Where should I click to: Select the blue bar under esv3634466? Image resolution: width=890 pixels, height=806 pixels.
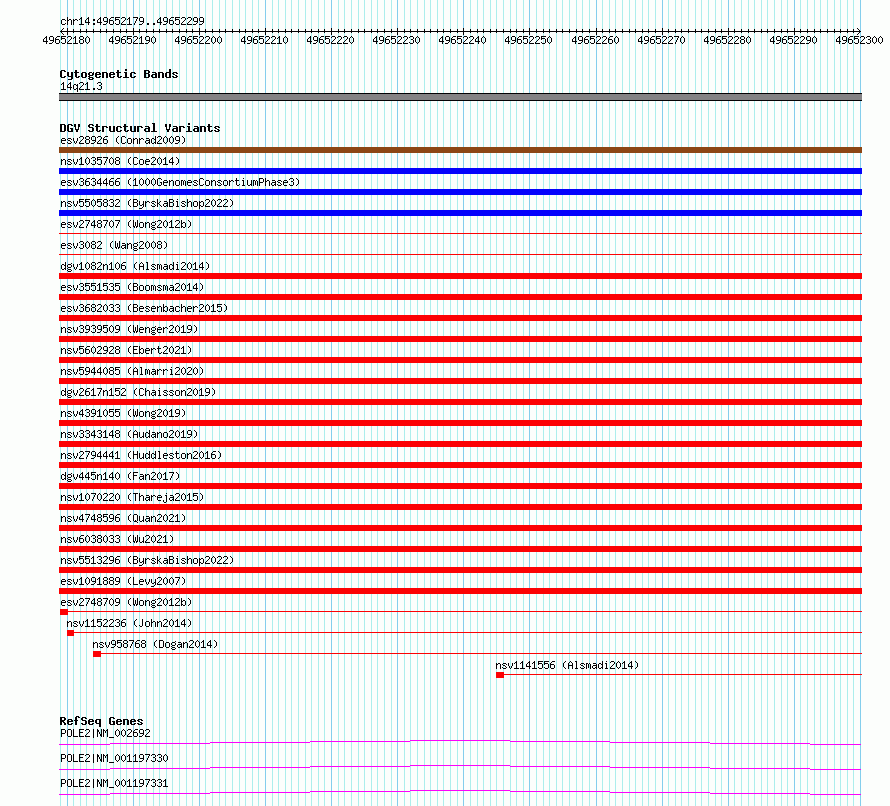(460, 192)
